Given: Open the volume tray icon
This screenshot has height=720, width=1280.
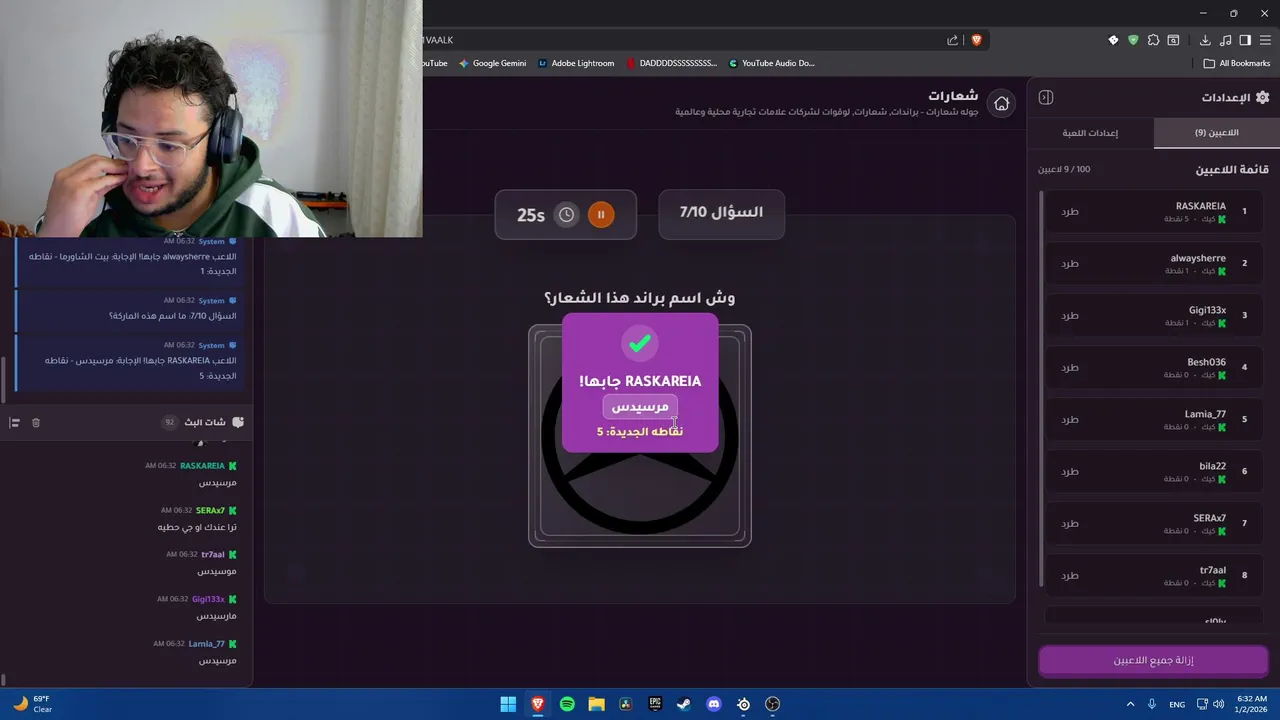Looking at the screenshot, I should [1219, 704].
